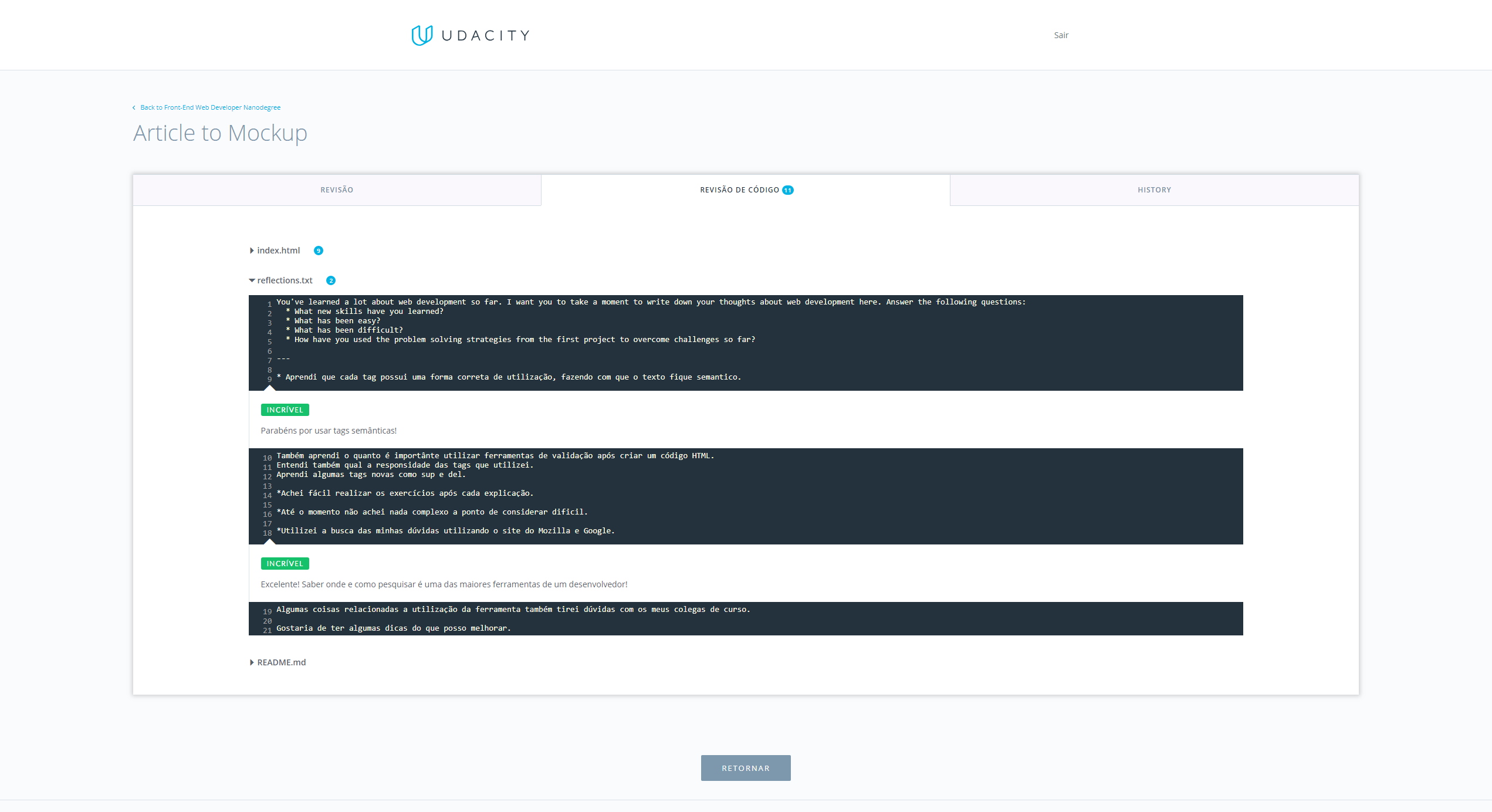
Task: Collapse the reflections.txt file section
Action: tap(284, 280)
